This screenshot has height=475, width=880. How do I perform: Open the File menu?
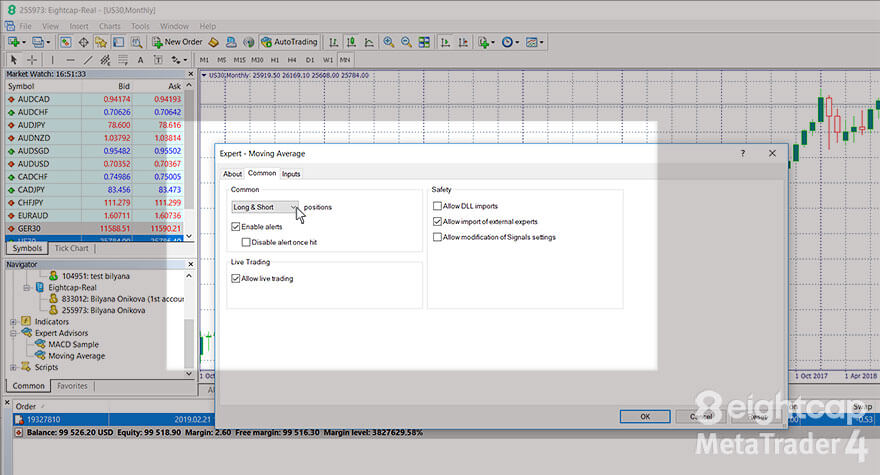(26, 26)
